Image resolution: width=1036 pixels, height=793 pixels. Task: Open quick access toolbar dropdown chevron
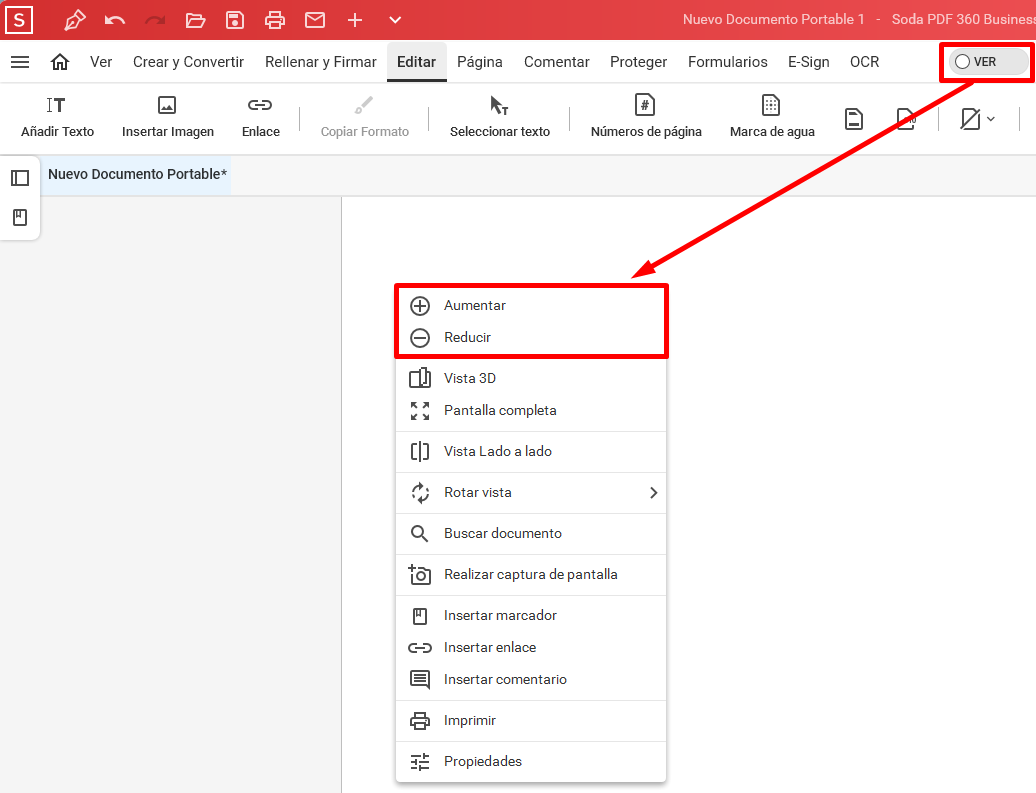click(395, 20)
